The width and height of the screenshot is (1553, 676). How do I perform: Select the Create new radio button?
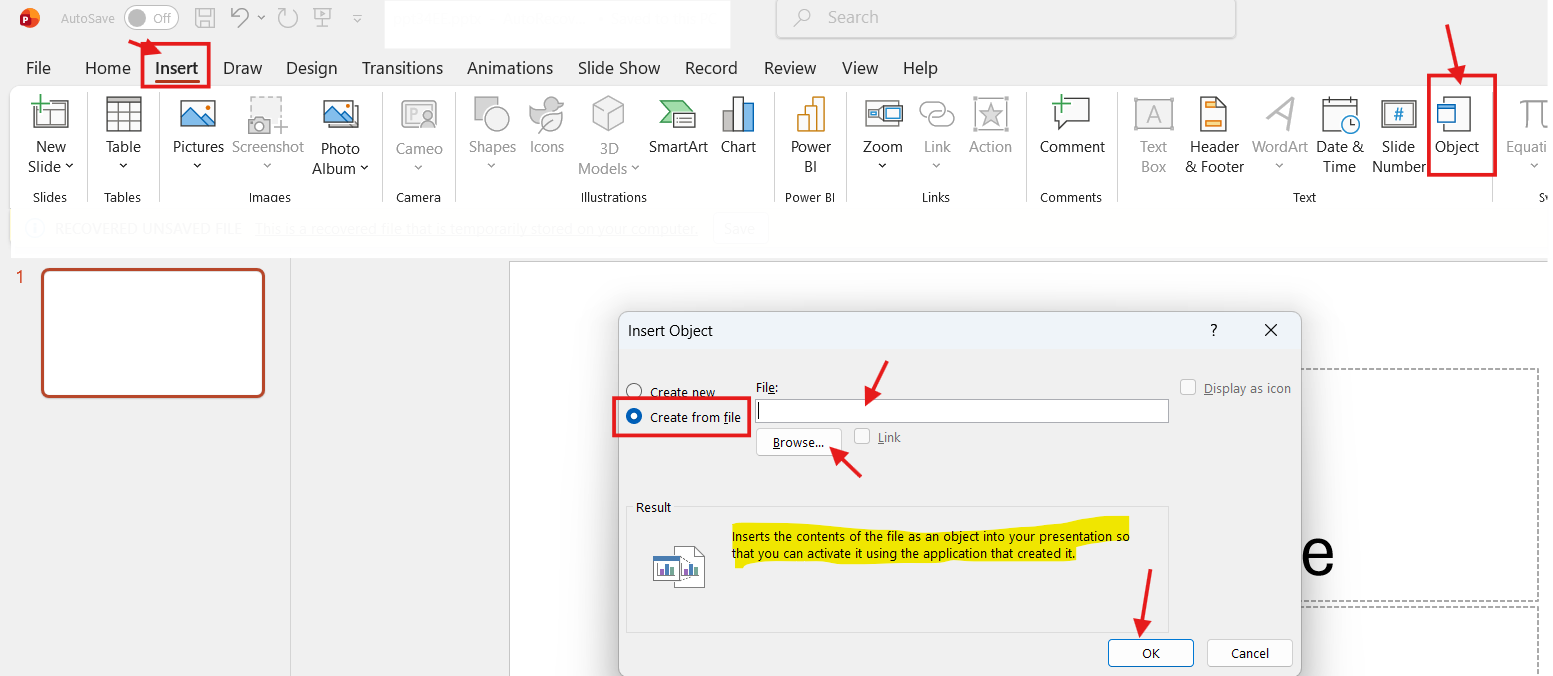pyautogui.click(x=634, y=392)
